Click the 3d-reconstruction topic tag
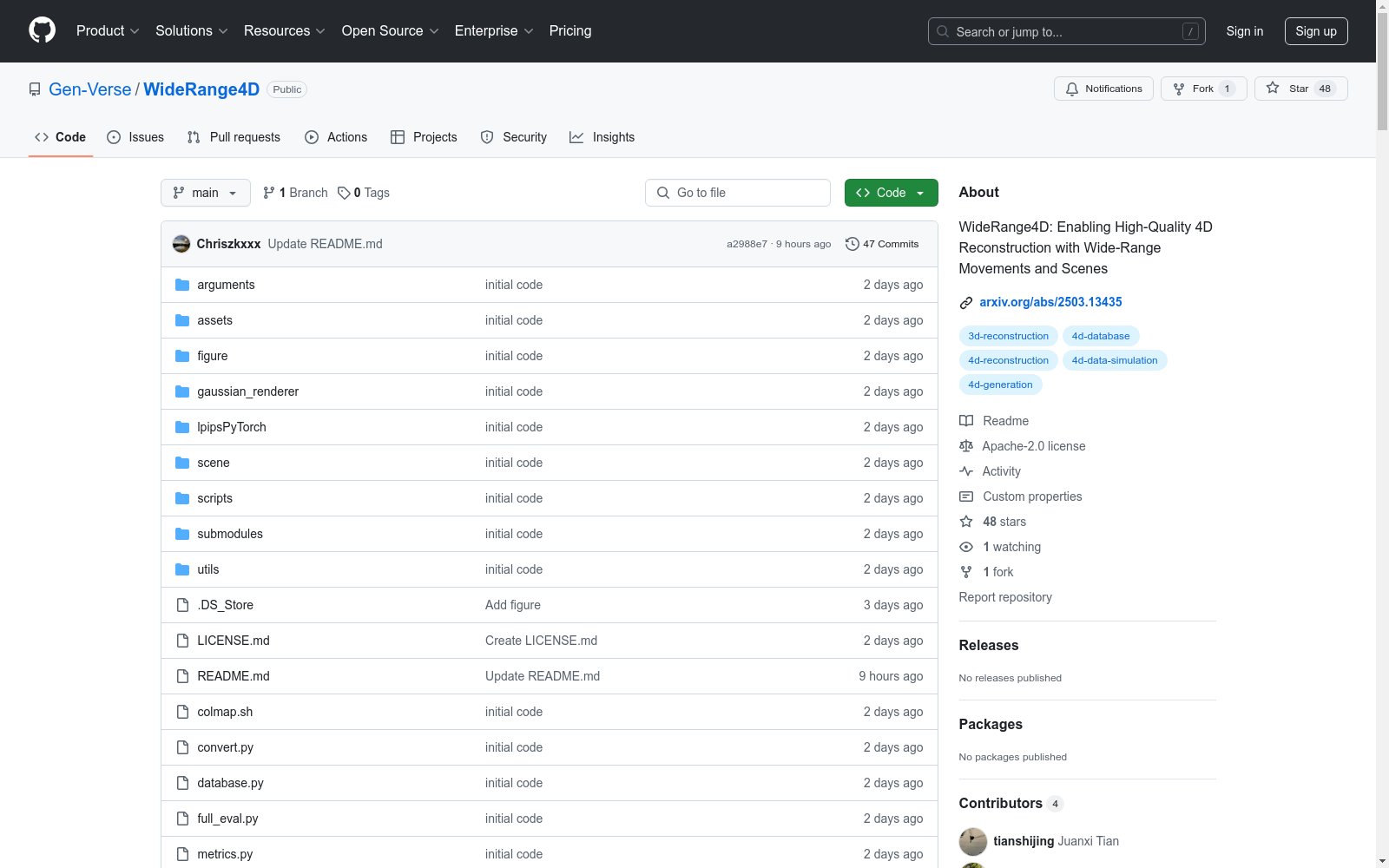This screenshot has height=868, width=1389. click(1009, 336)
